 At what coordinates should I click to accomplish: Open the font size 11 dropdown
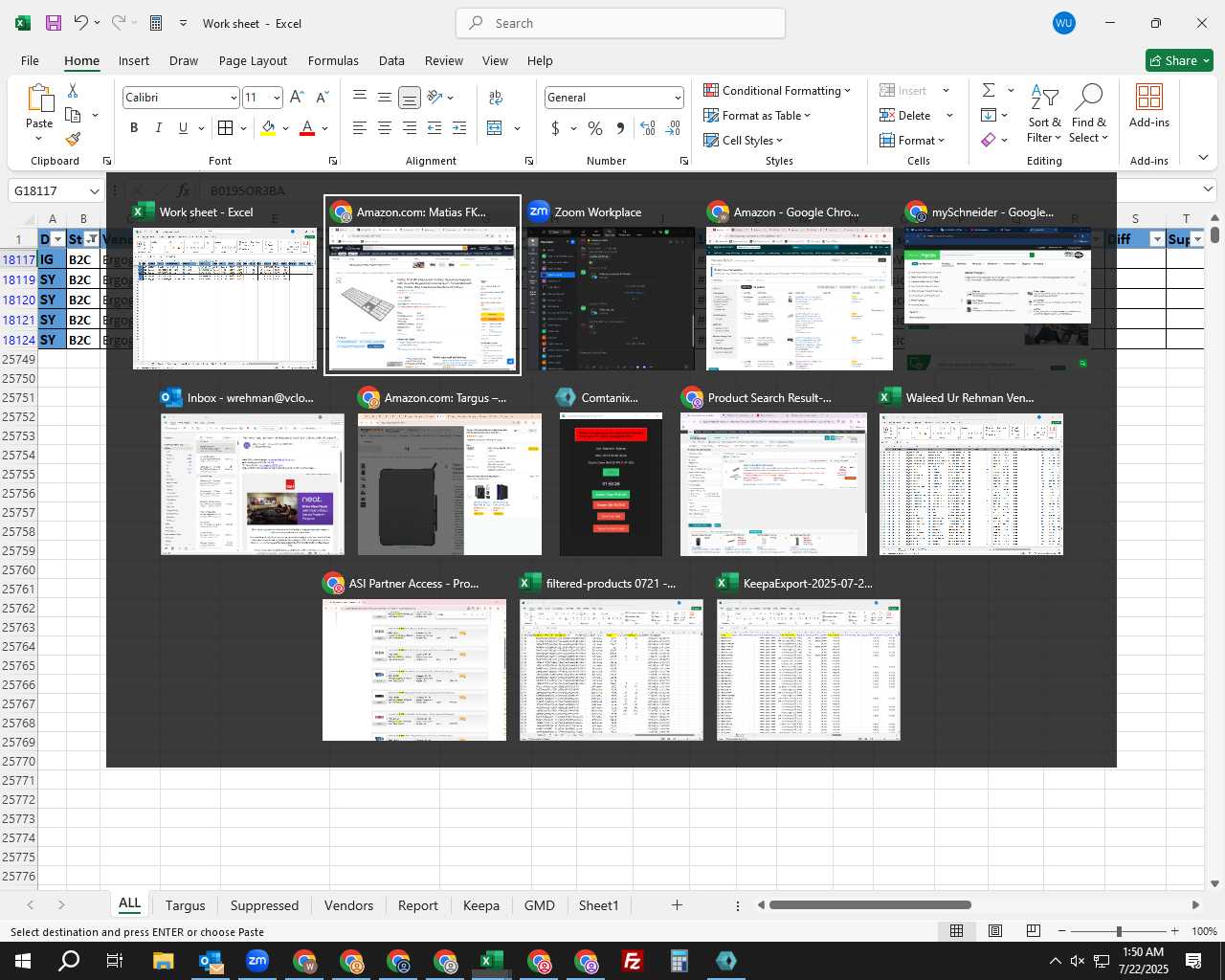pyautogui.click(x=277, y=98)
